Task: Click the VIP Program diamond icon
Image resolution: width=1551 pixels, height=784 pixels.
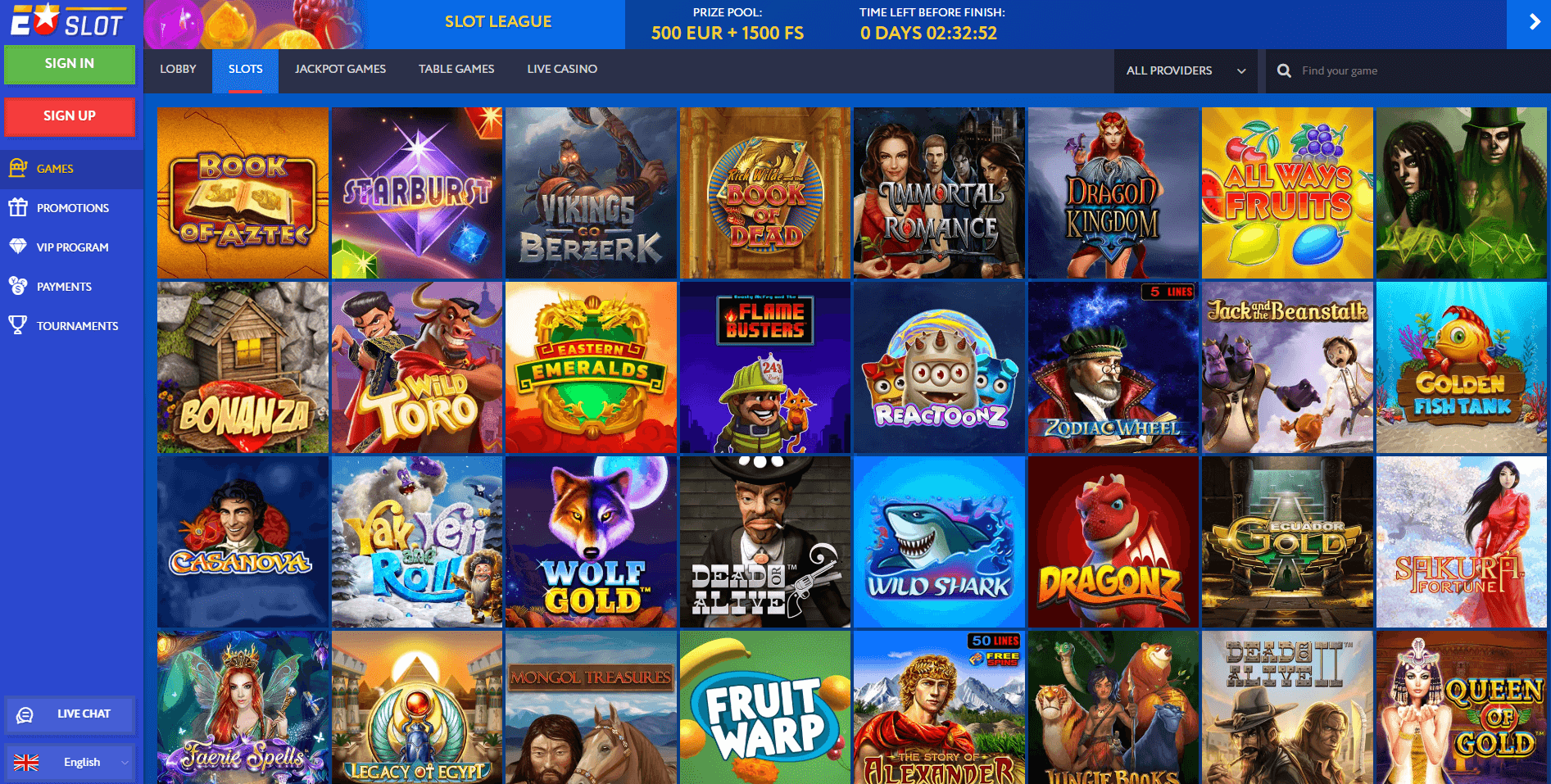Action: (x=18, y=247)
